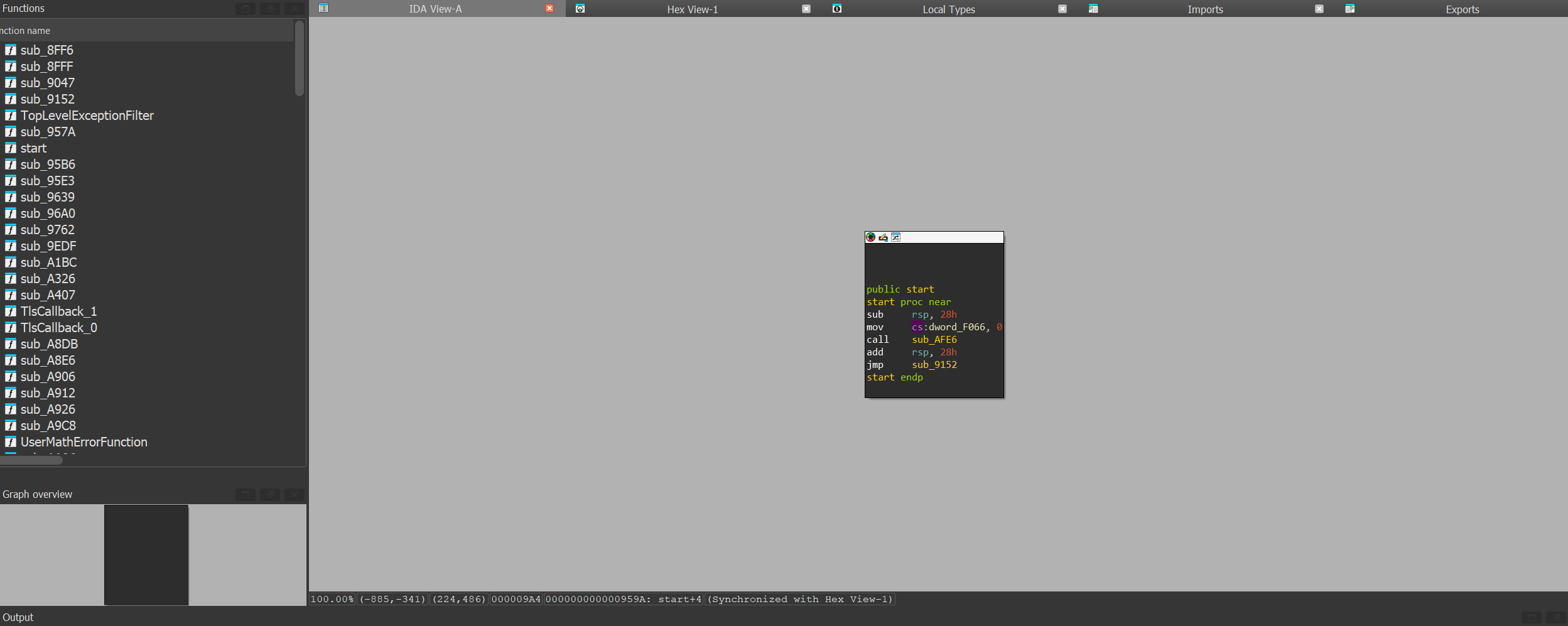Click the function icon next to sub_A926
Screen dimensions: 1568x626
click(x=11, y=409)
